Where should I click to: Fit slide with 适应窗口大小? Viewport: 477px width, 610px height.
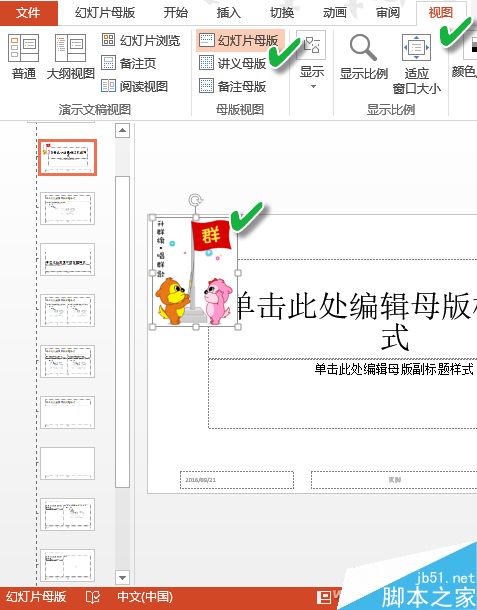(x=416, y=64)
